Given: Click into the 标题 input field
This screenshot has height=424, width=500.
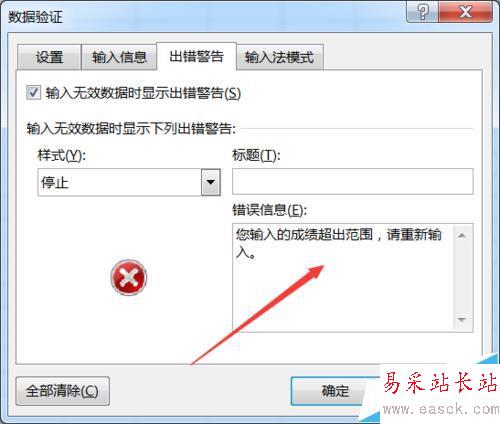Looking at the screenshot, I should click(x=352, y=181).
